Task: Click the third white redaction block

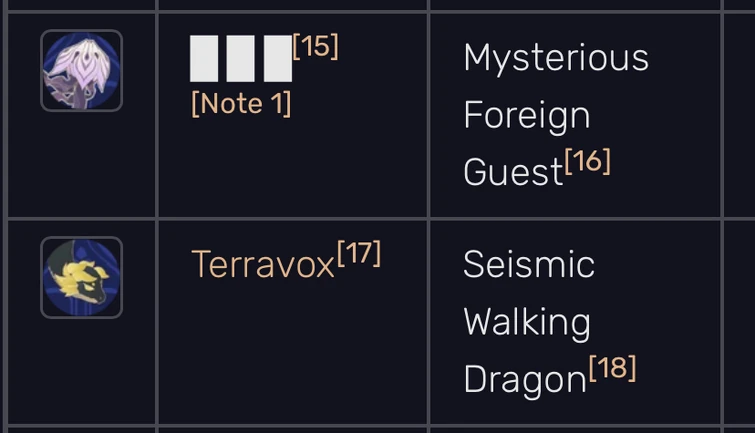Action: (x=276, y=59)
